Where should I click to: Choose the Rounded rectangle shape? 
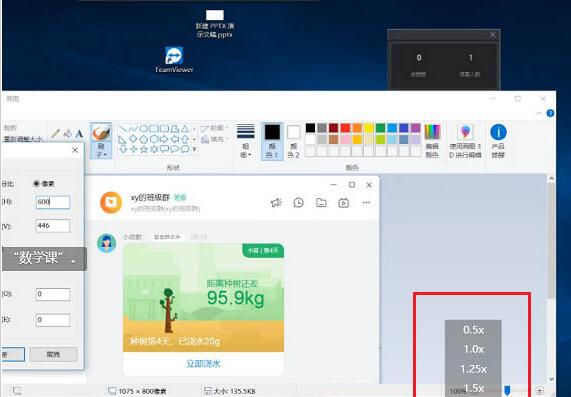click(x=164, y=129)
